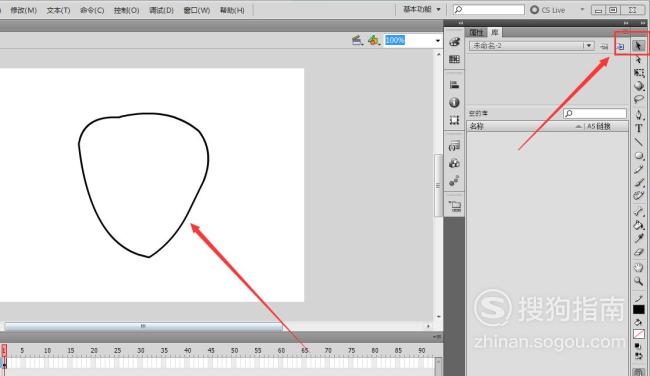Screen dimensions: 650x376
Task: Select the Hand tool
Action: [x=638, y=268]
